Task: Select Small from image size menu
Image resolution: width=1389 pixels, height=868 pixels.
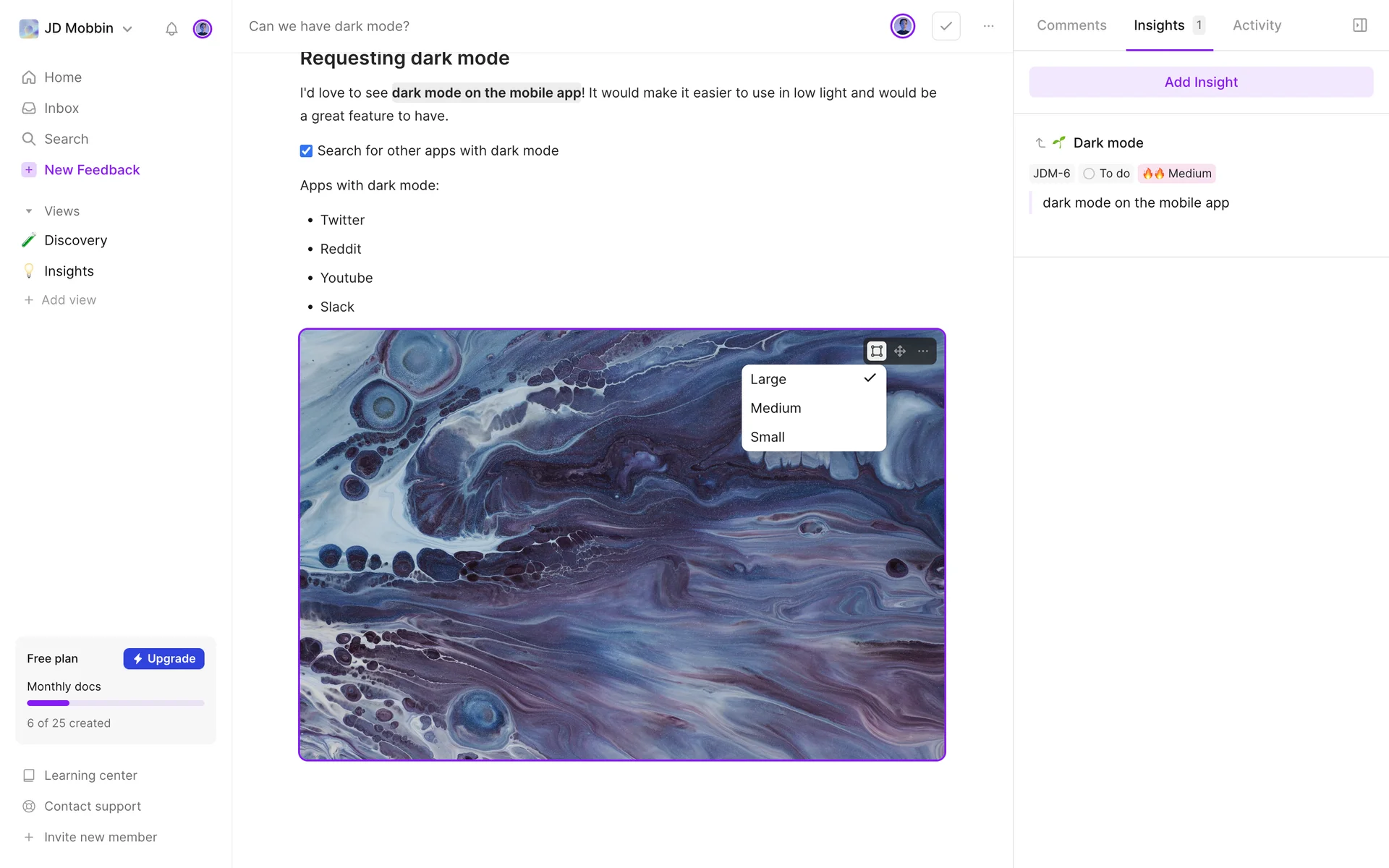Action: (x=768, y=437)
